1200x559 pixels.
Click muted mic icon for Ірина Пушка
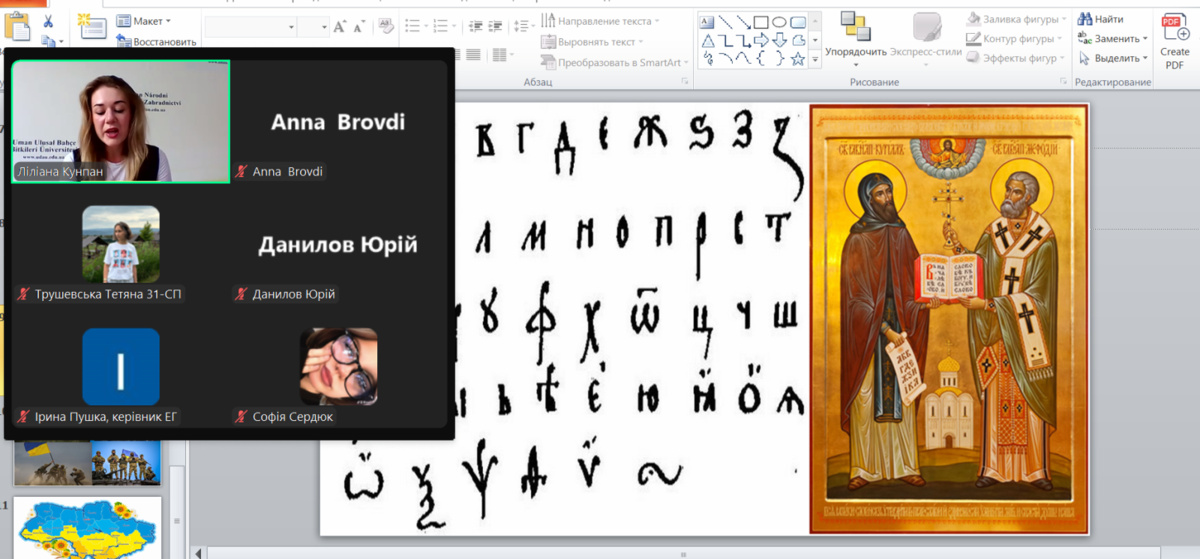23,416
